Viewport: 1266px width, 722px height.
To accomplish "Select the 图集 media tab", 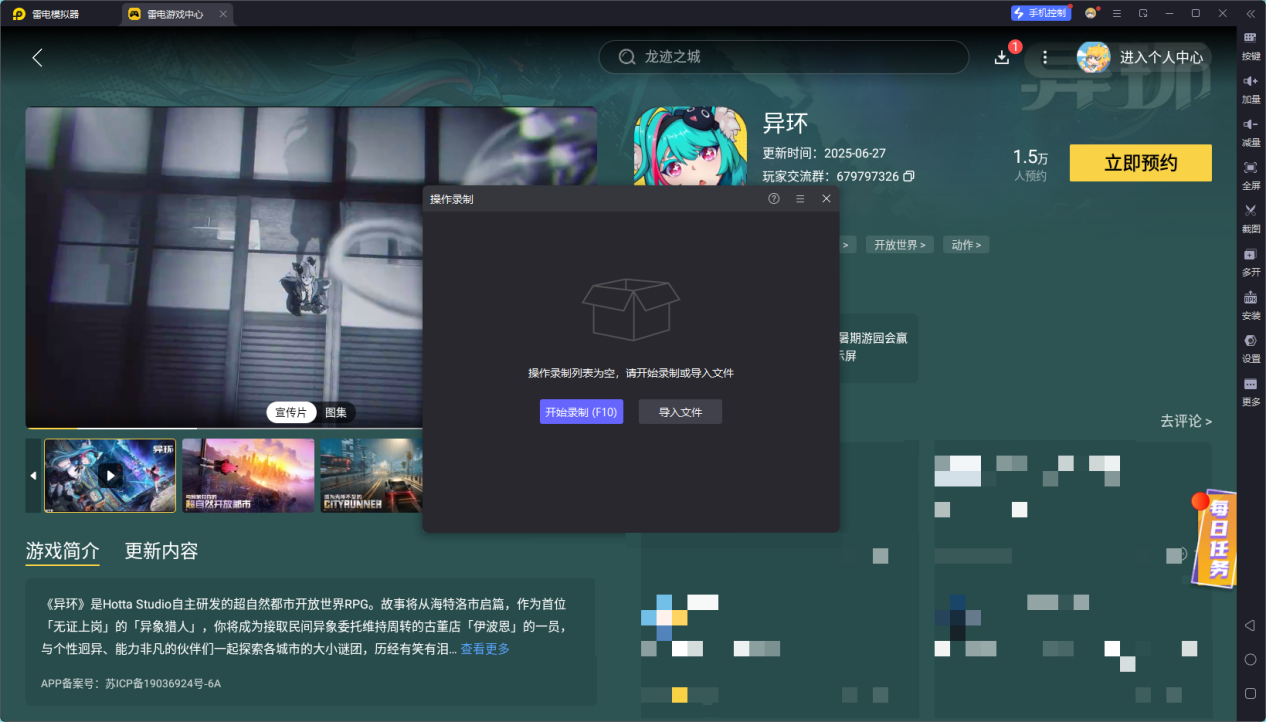I will tap(336, 412).
